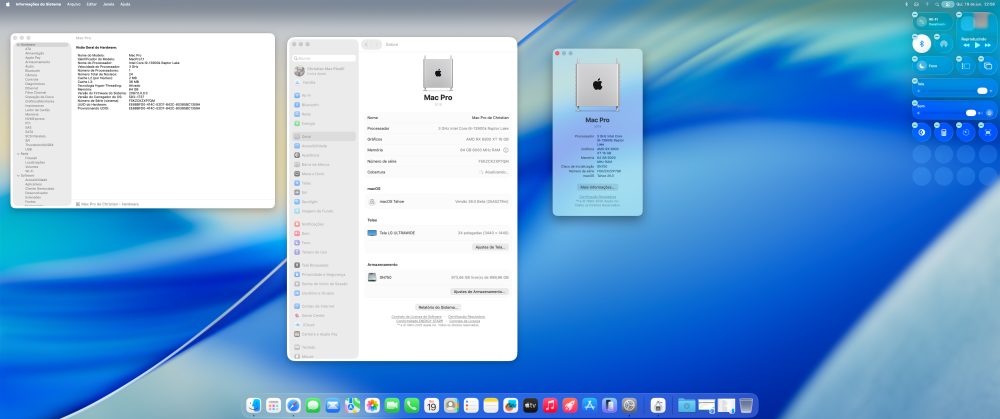Toggle Dark Mode control in Control Center

pyautogui.click(x=921, y=132)
